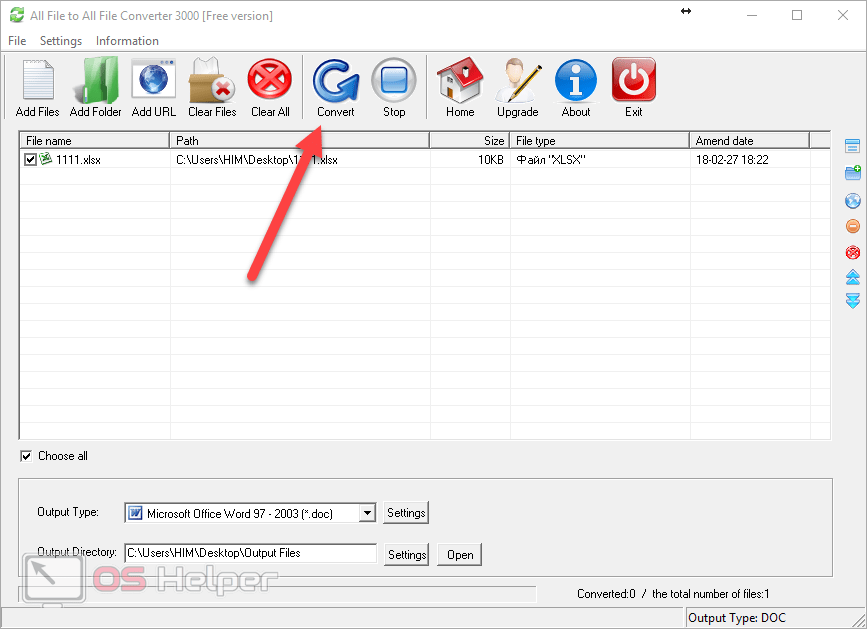Click the move-down arrows sidebar icon
867x629 pixels.
coord(853,301)
